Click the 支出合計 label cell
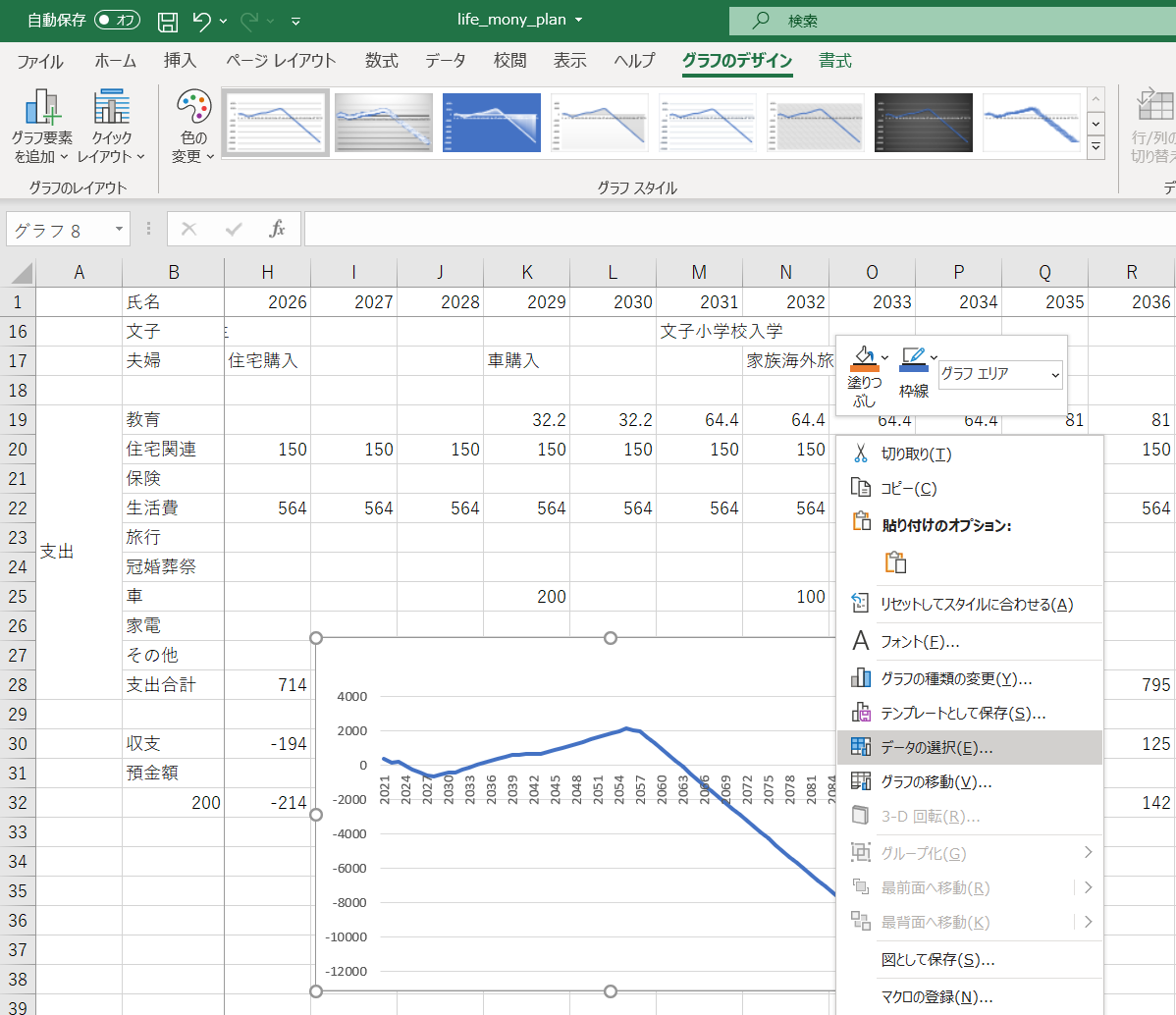Screen dimensions: 1176x1015 173,685
